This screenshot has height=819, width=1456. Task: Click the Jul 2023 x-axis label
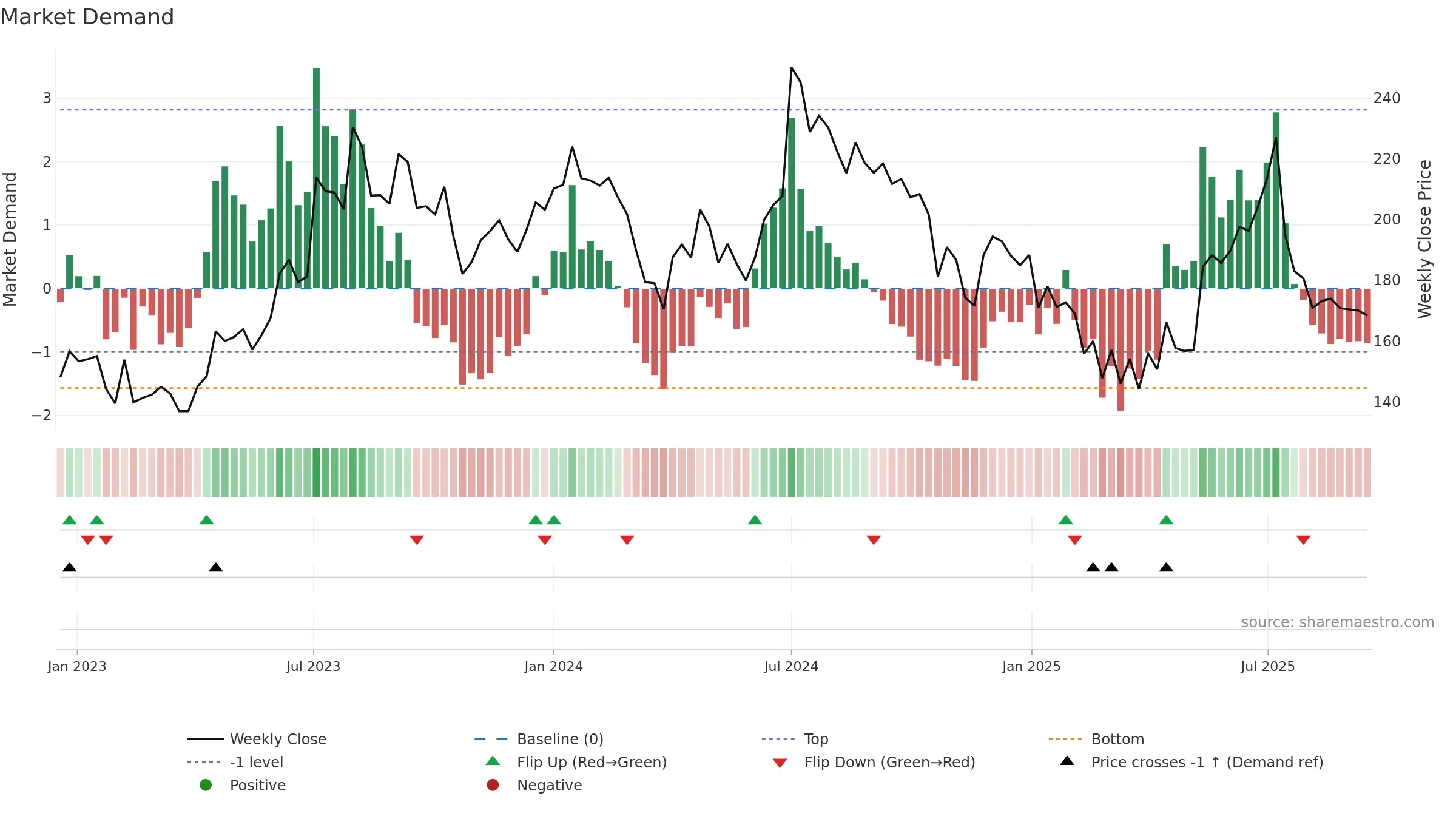[x=313, y=666]
